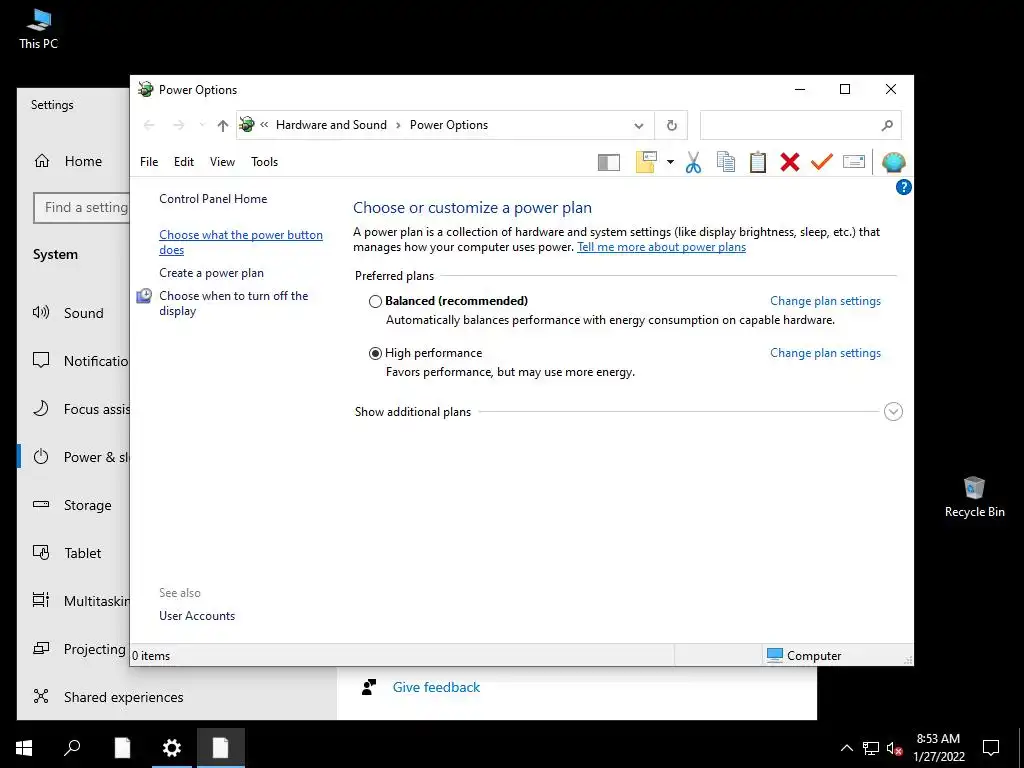Open Focus assist in Settings sidebar
1024x768 pixels.
pos(80,409)
